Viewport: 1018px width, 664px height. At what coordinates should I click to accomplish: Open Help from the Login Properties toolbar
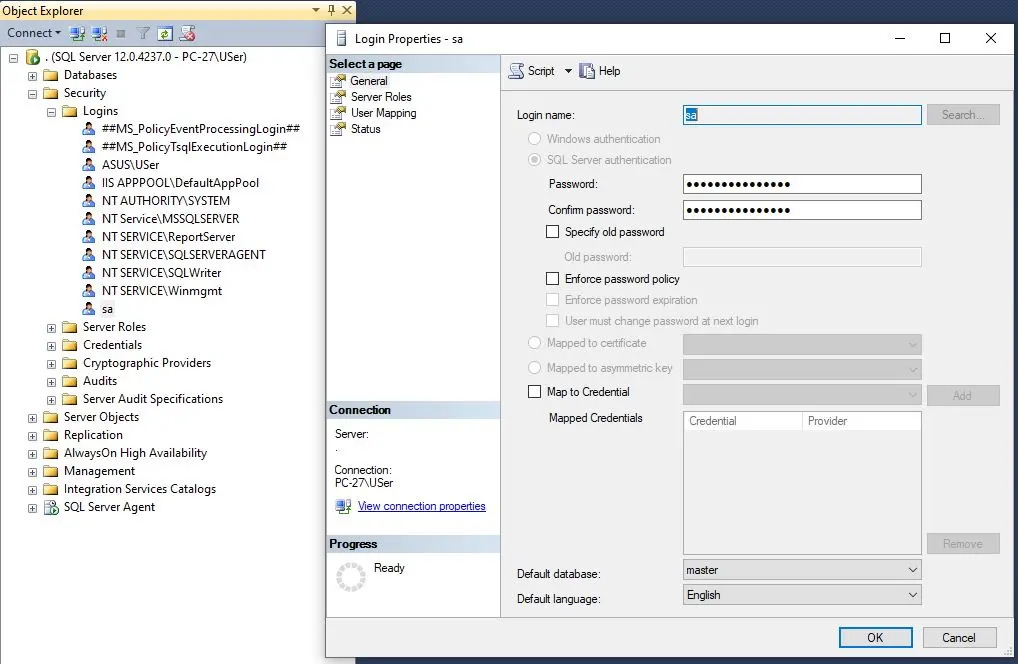[601, 71]
